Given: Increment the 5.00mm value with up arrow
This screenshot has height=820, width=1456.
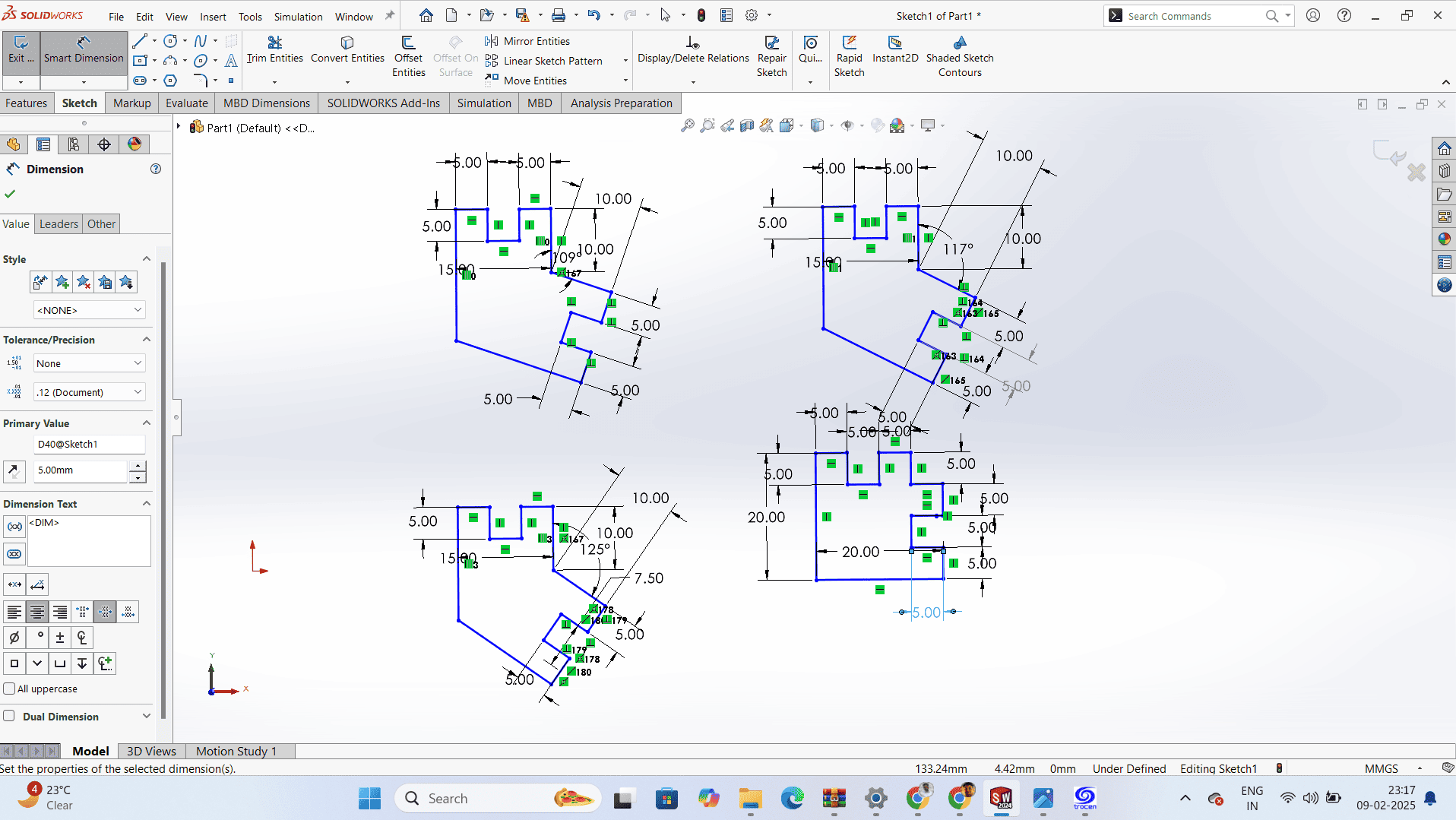Looking at the screenshot, I should click(x=138, y=466).
